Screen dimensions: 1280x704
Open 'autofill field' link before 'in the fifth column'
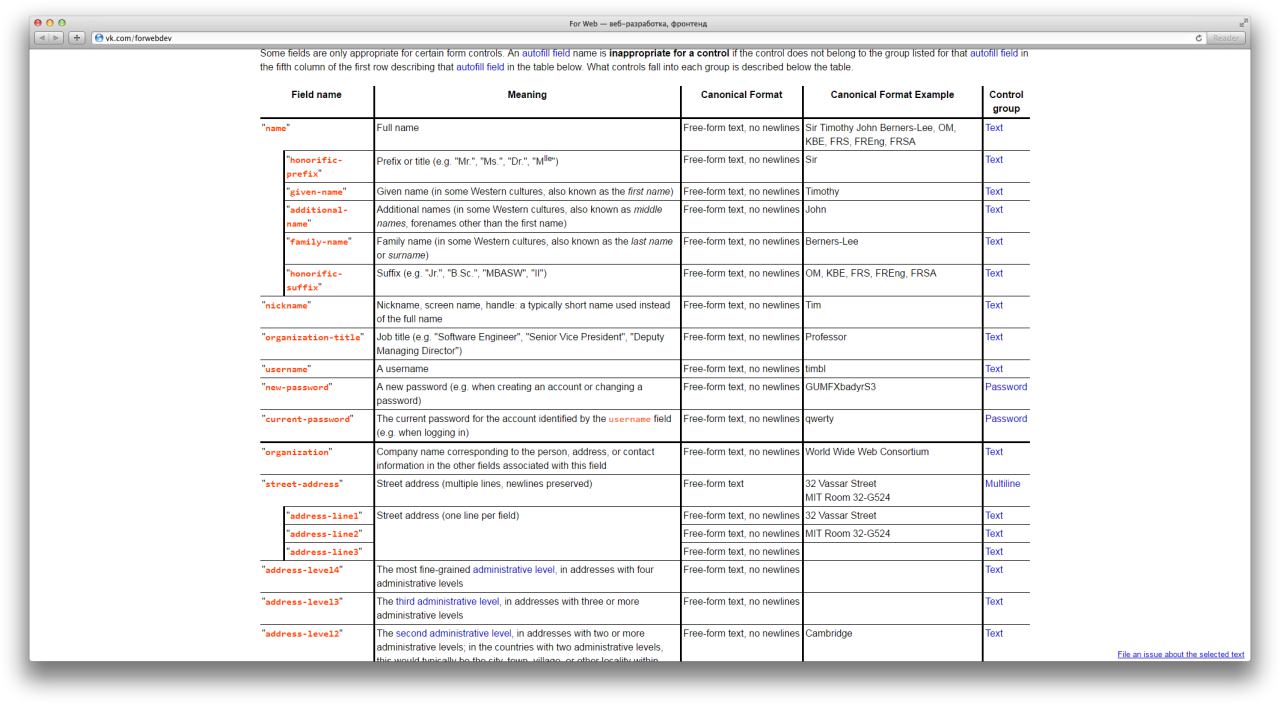point(994,53)
